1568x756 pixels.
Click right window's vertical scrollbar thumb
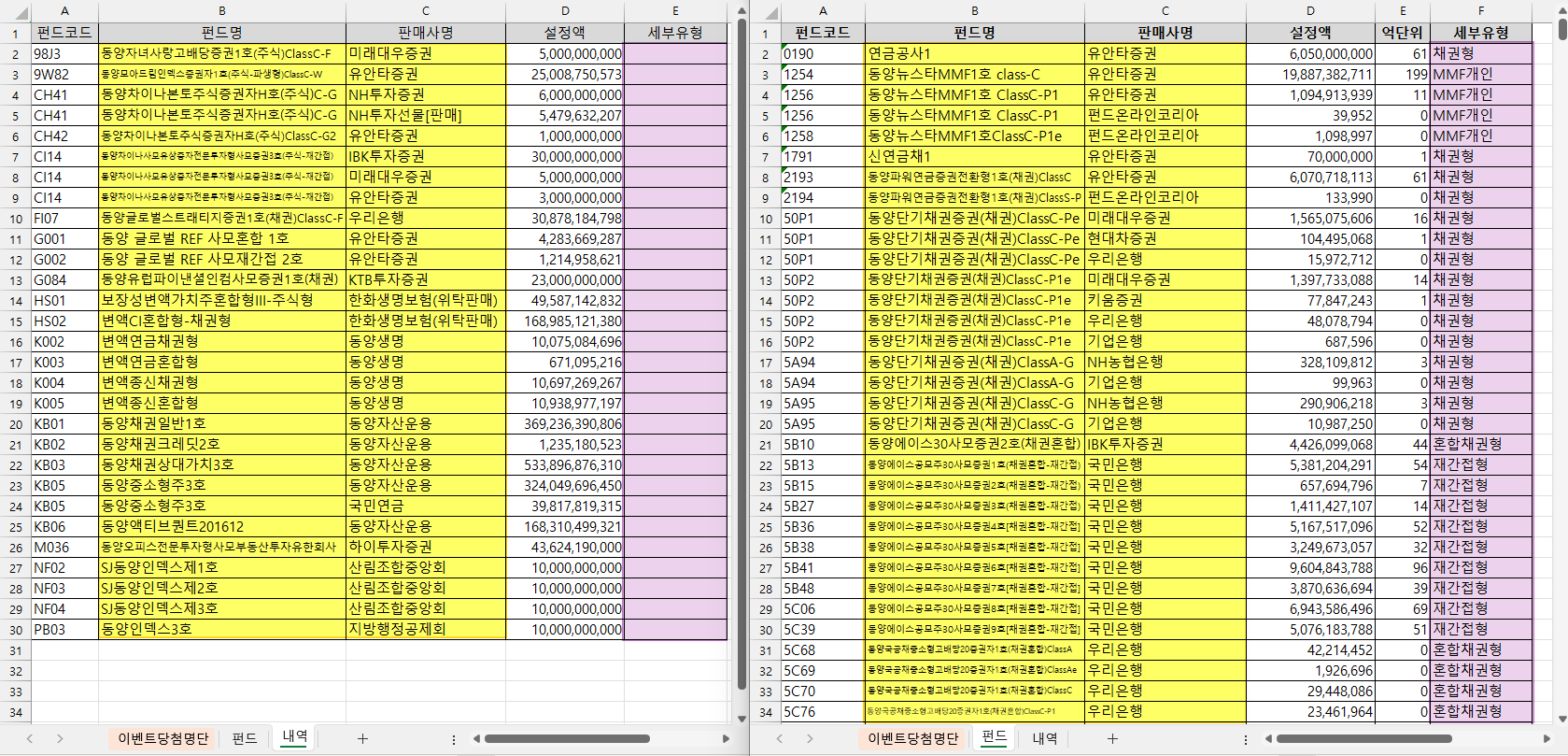click(x=1561, y=29)
